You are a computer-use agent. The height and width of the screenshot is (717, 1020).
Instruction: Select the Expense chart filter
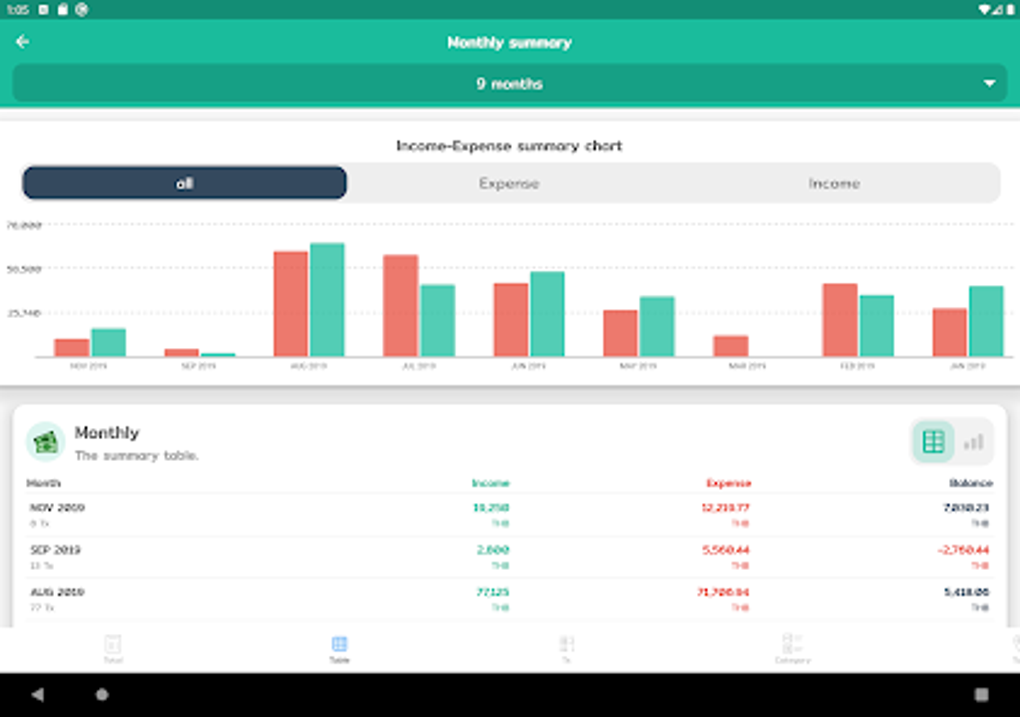[508, 183]
